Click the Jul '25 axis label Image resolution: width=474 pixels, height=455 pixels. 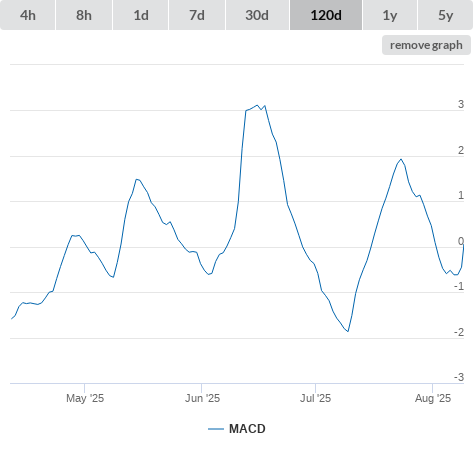pyautogui.click(x=315, y=398)
